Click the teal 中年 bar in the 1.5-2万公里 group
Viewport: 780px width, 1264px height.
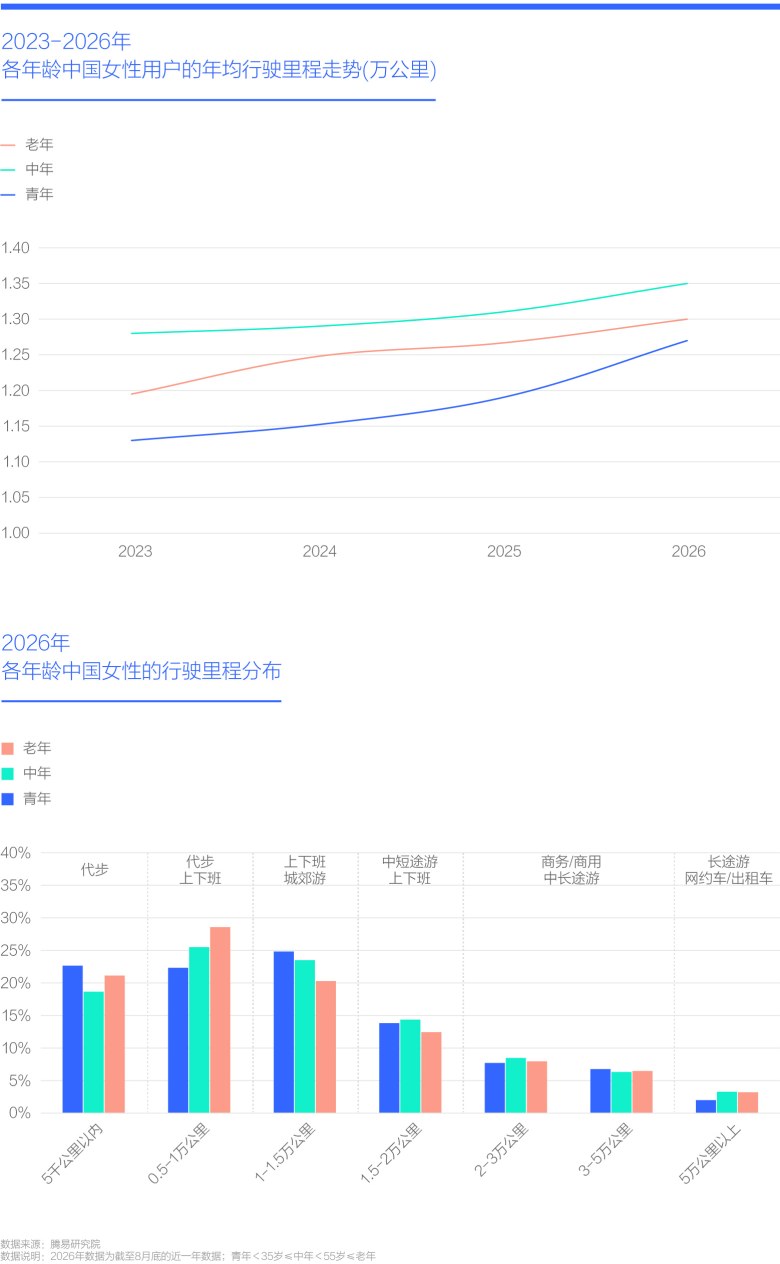pos(410,1066)
